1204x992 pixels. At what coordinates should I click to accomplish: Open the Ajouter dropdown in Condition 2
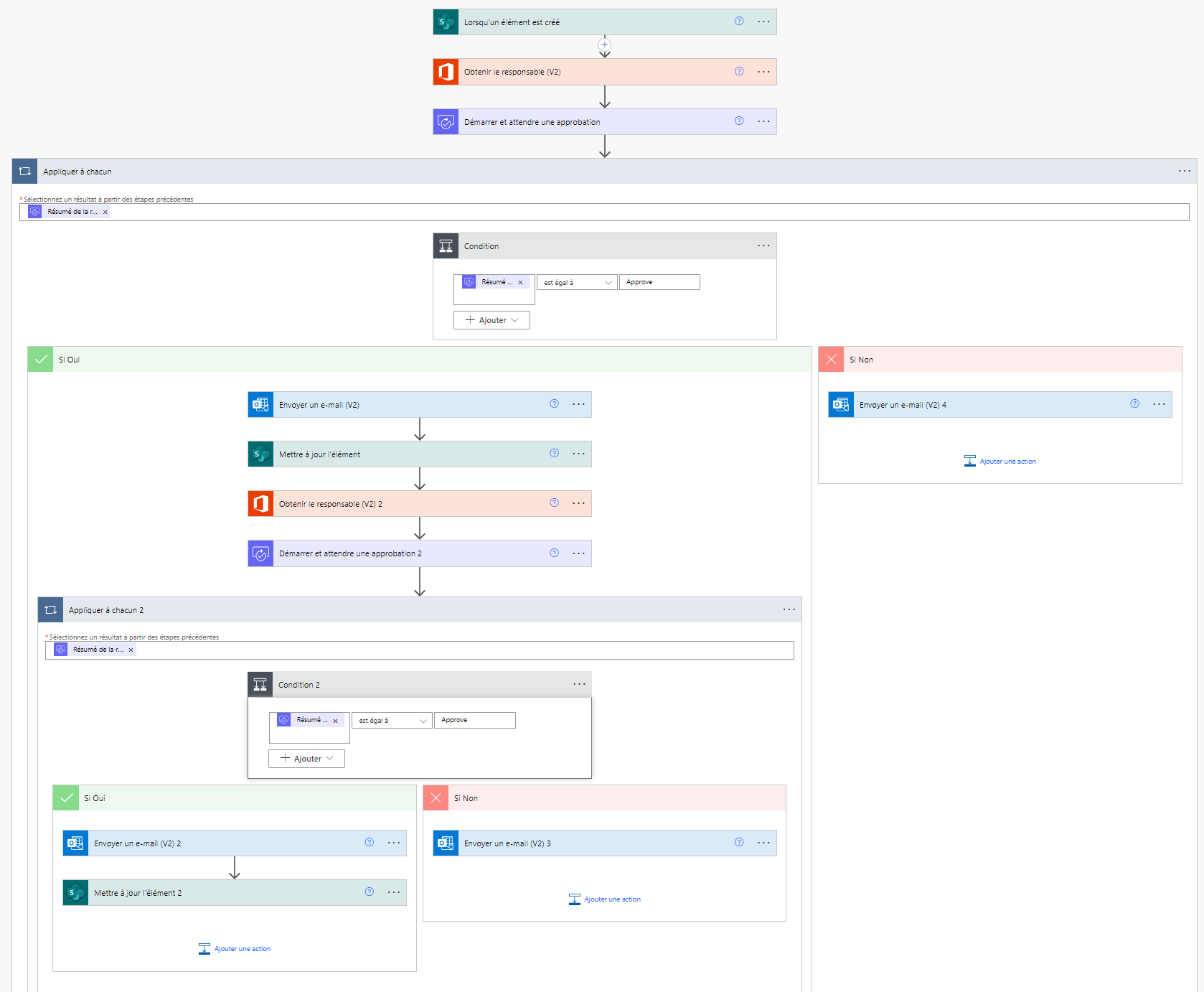coord(306,759)
